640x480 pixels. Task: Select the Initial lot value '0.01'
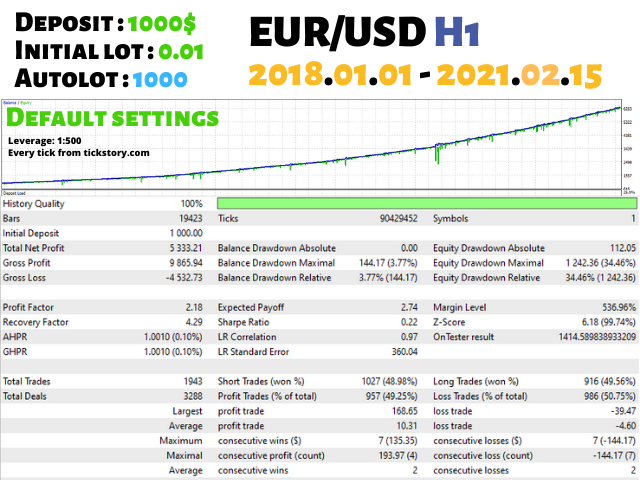point(181,52)
